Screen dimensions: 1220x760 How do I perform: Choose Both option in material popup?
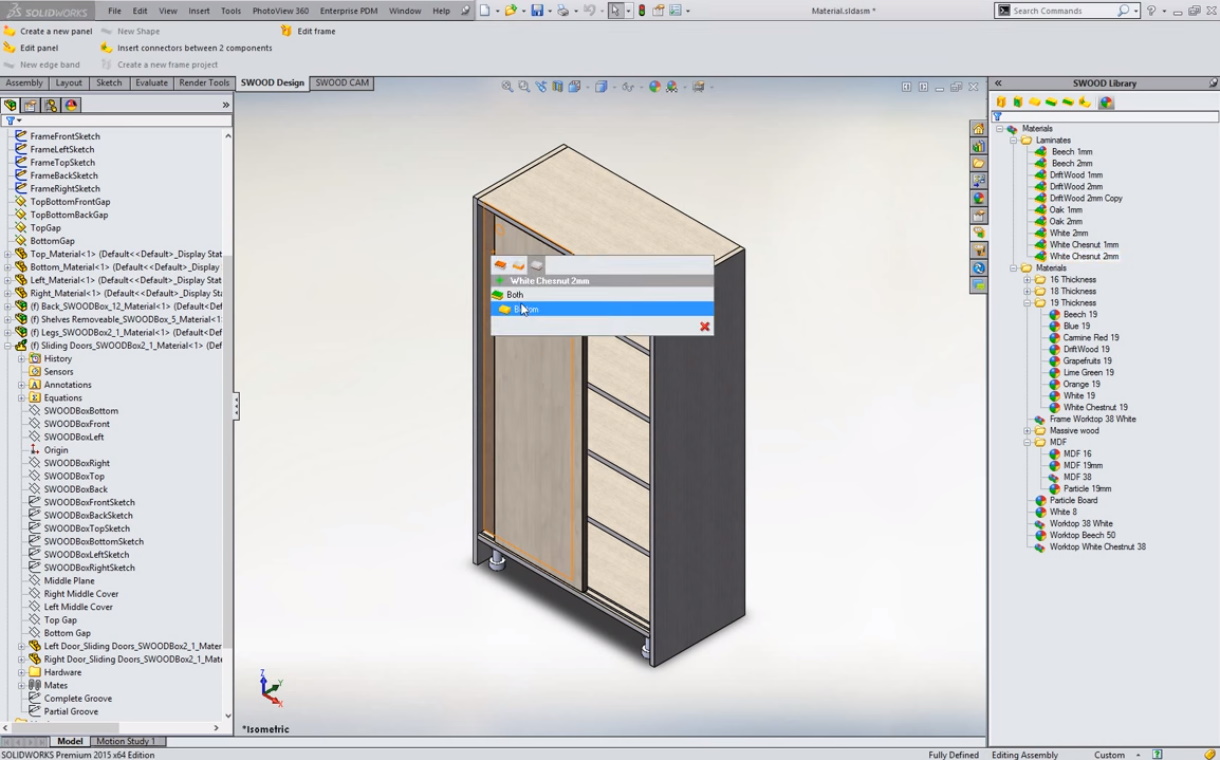515,295
